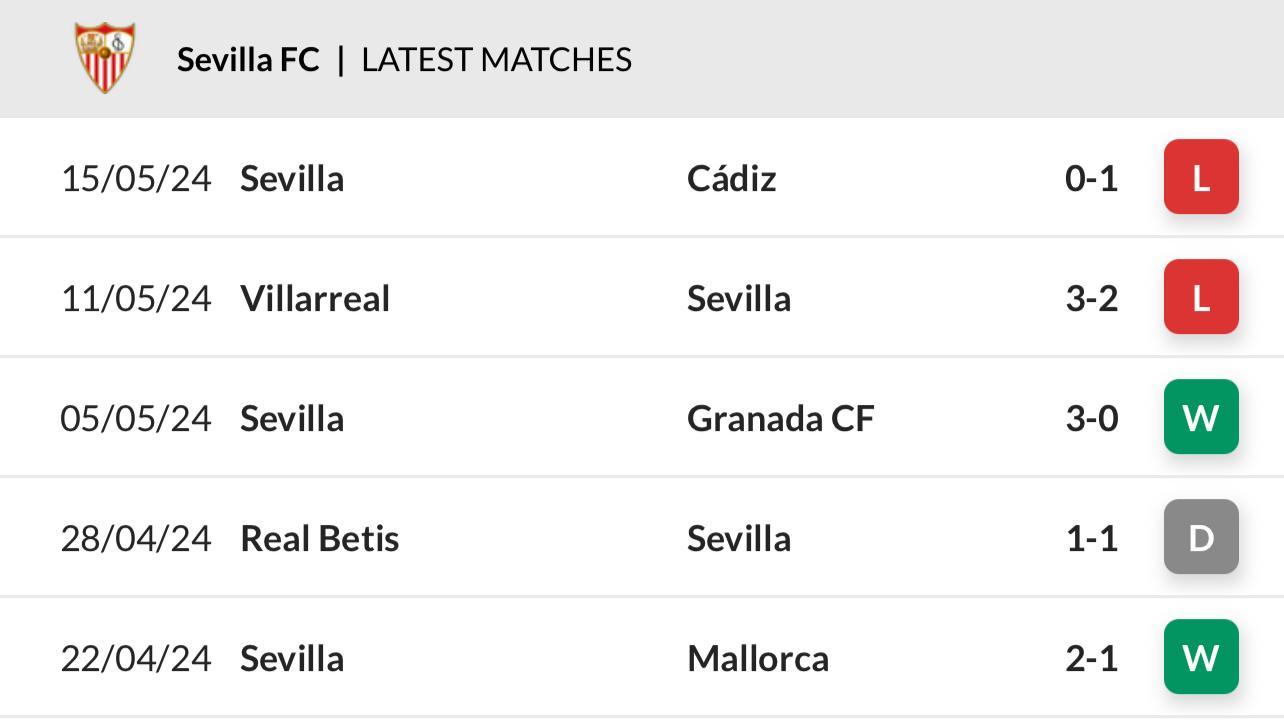
Task: Click the 0-1 score against Cádiz
Action: (1092, 178)
